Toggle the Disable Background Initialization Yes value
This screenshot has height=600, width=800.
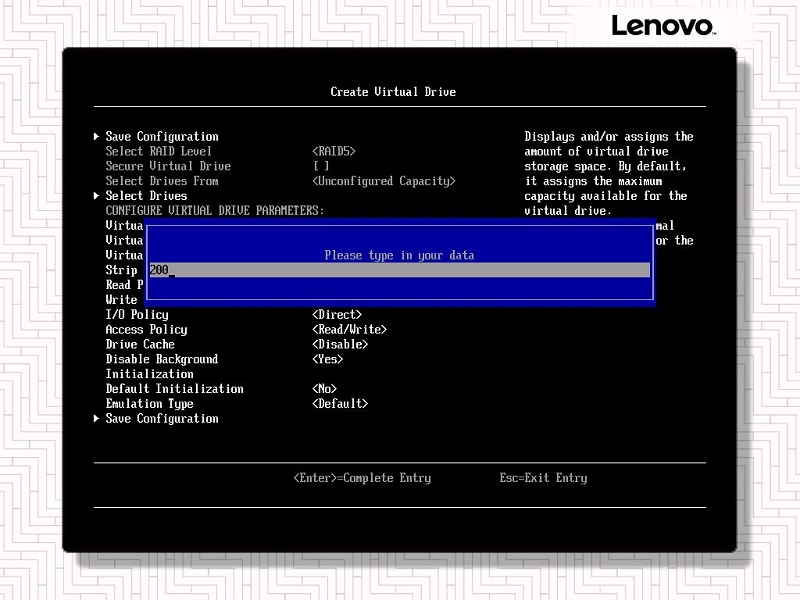[x=327, y=359]
